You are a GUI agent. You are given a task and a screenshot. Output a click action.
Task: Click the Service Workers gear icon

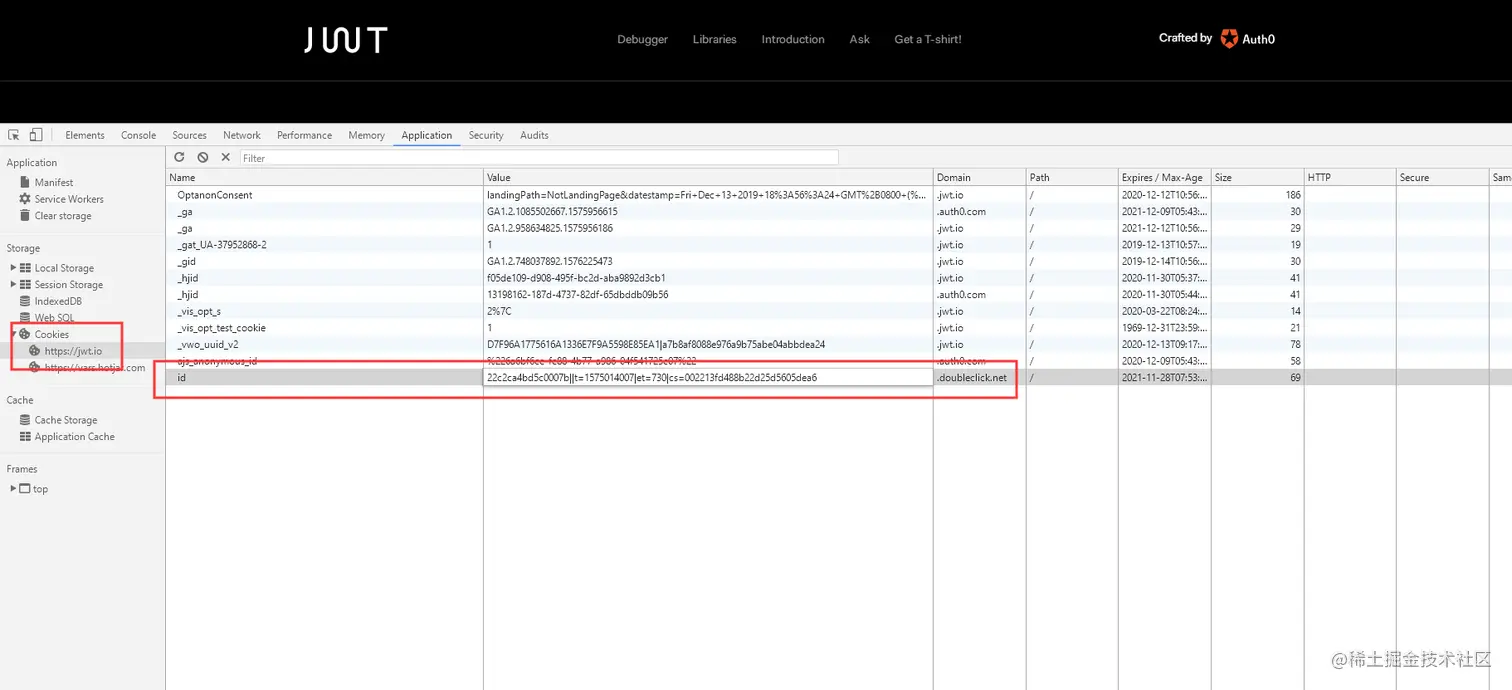tap(25, 199)
